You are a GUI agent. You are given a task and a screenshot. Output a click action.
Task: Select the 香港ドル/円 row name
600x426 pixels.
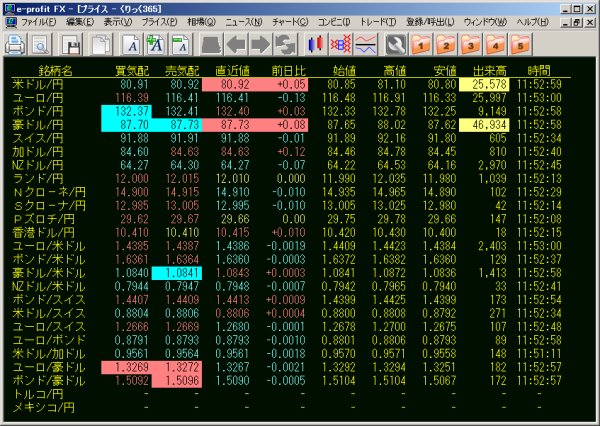click(x=43, y=232)
